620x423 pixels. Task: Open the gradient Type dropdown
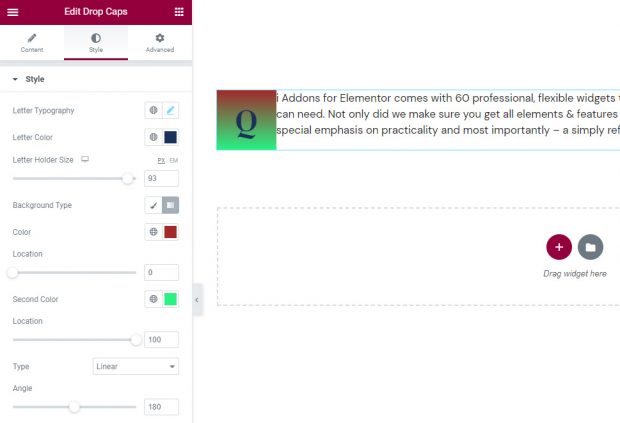pos(135,367)
